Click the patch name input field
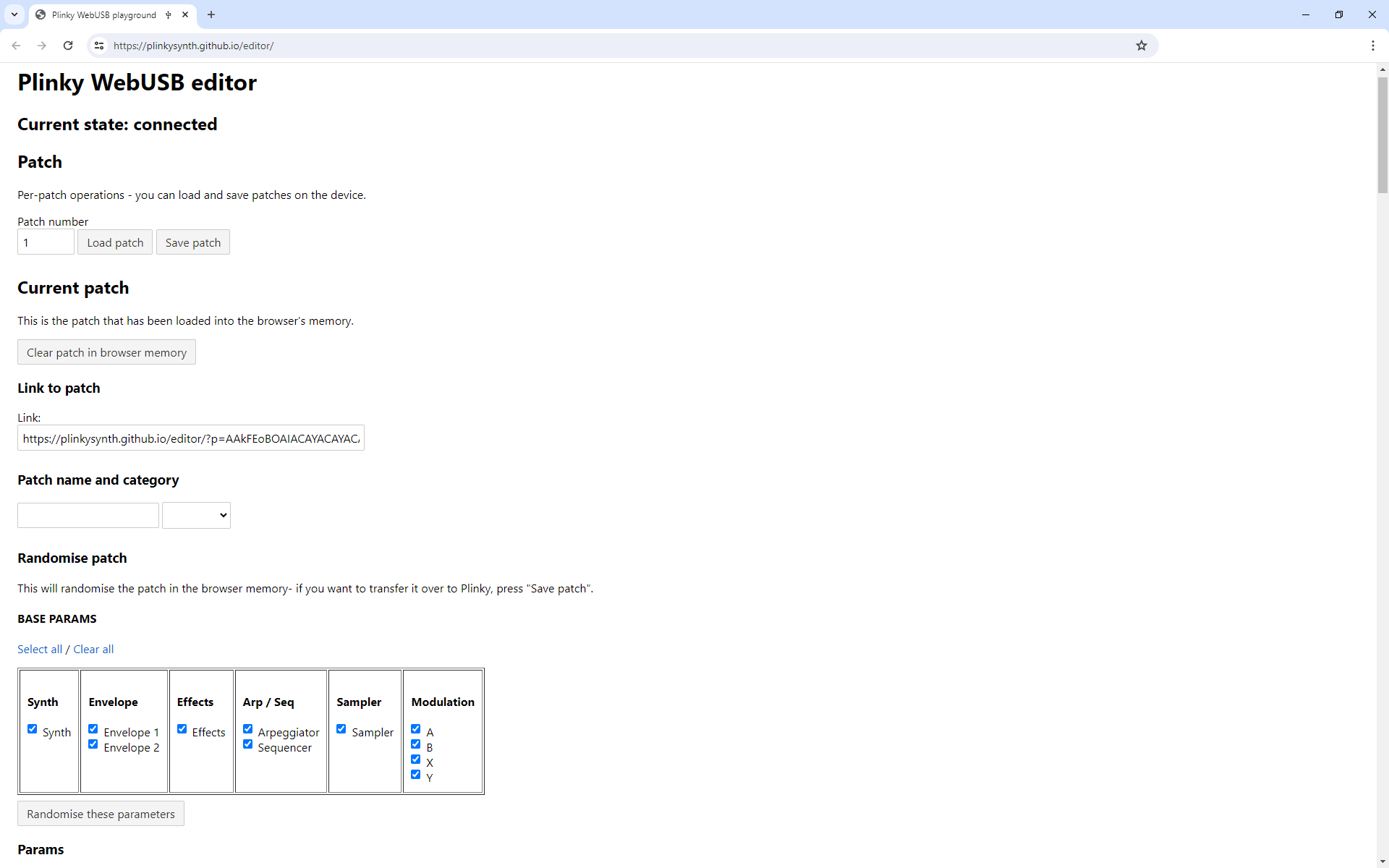 pyautogui.click(x=87, y=515)
